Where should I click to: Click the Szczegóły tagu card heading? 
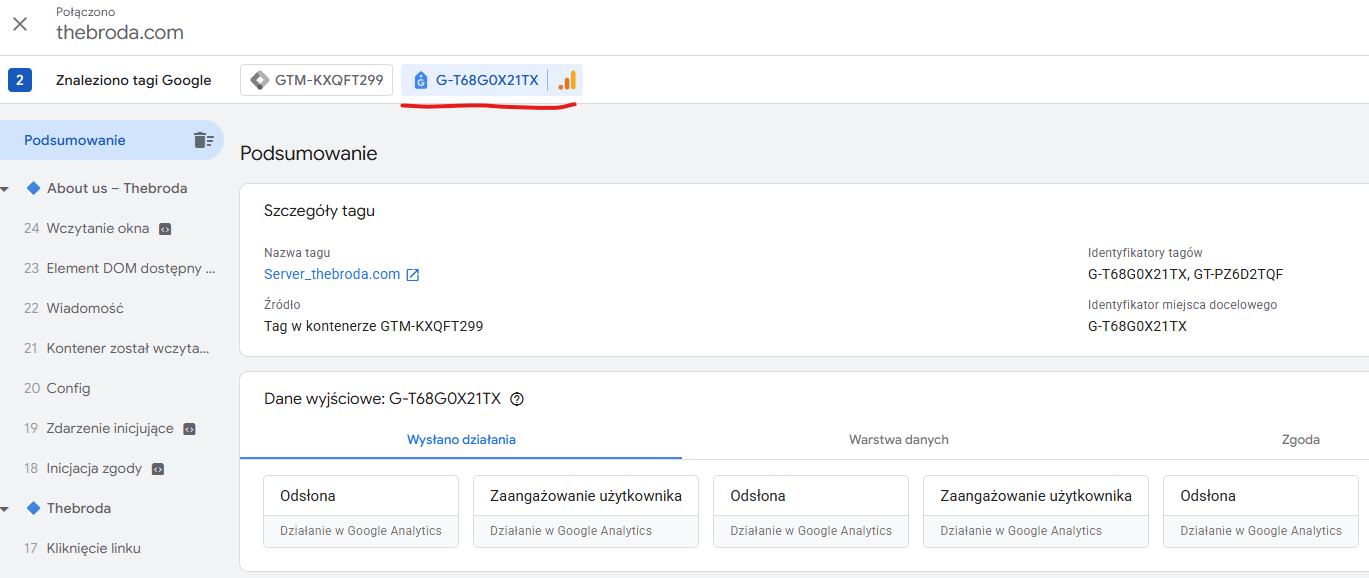point(320,211)
